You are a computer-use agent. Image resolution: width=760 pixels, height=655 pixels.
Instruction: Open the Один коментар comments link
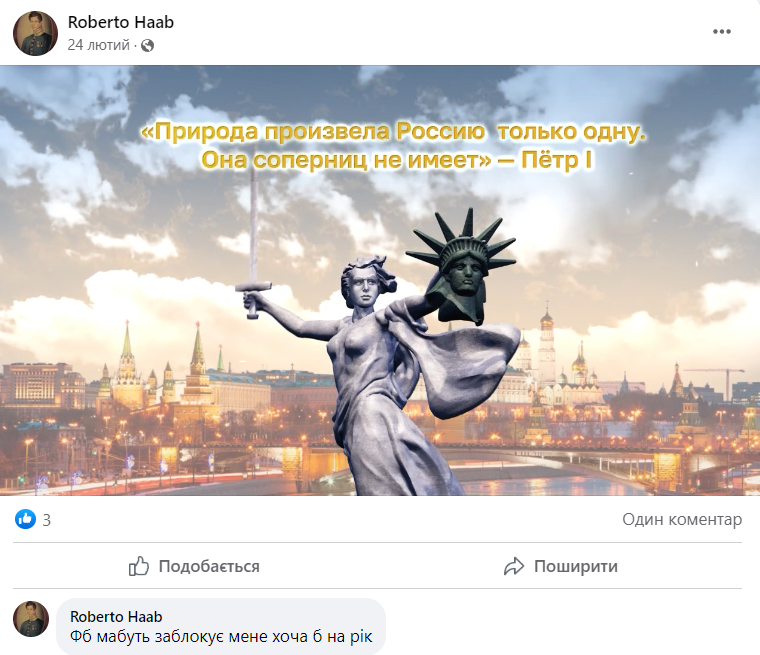click(x=682, y=519)
